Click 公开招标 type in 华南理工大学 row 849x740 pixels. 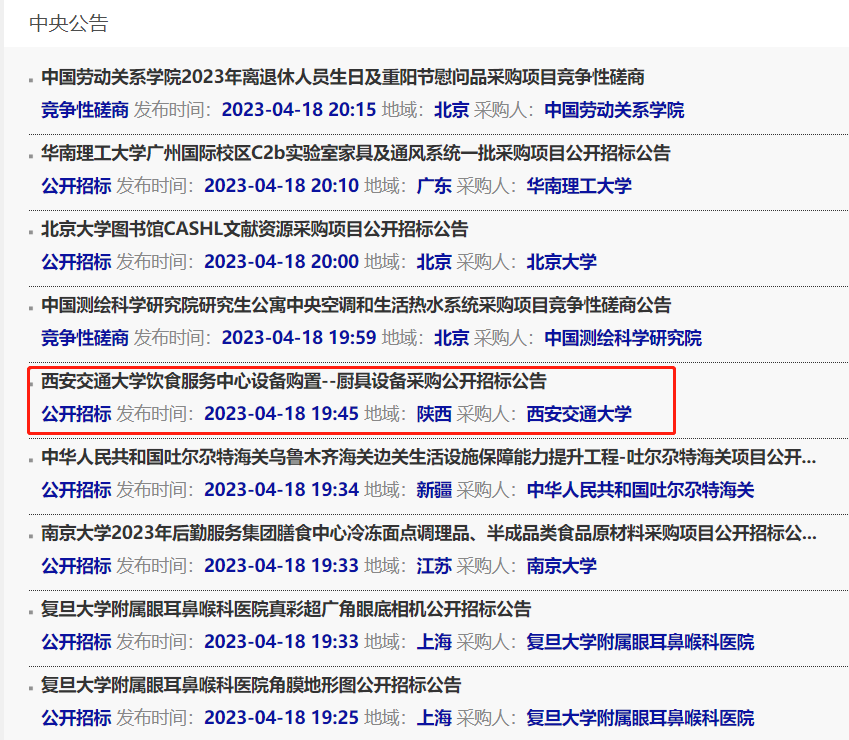(76, 186)
